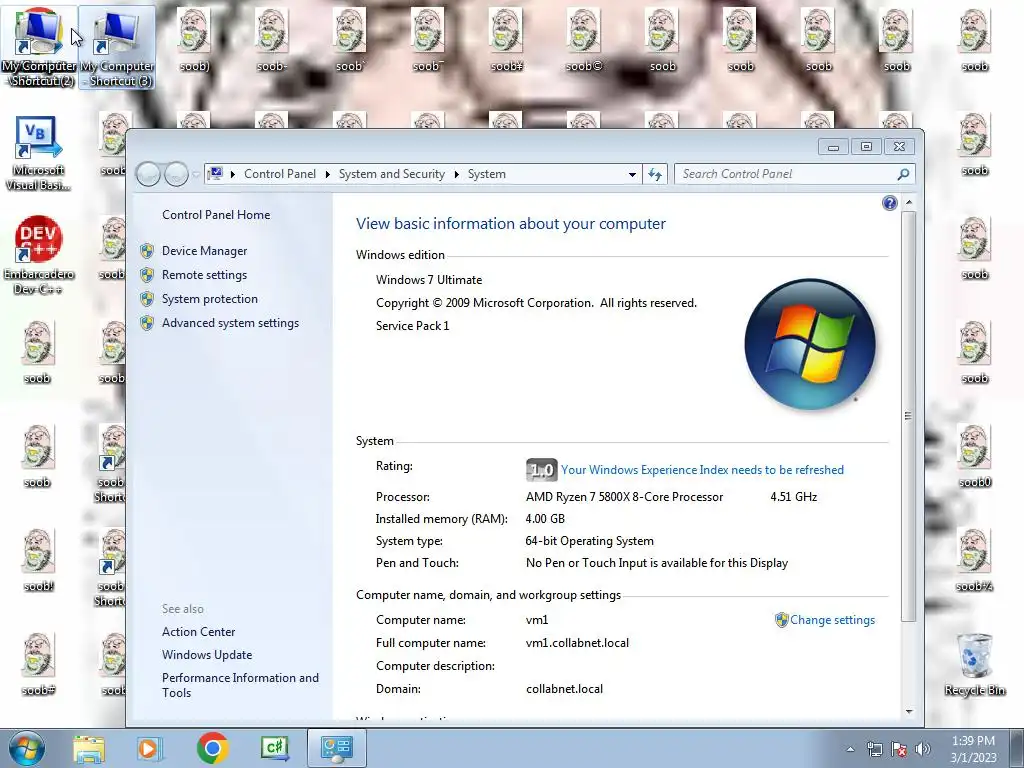The image size is (1024, 768).
Task: Click the Windows 7 Ultimate text
Action: tap(428, 280)
